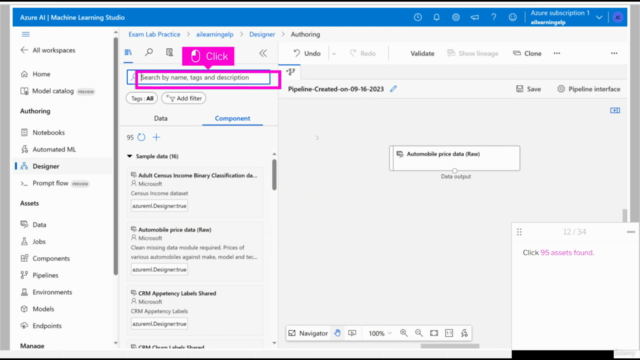Open the Pipelines assets page

pyautogui.click(x=45, y=275)
